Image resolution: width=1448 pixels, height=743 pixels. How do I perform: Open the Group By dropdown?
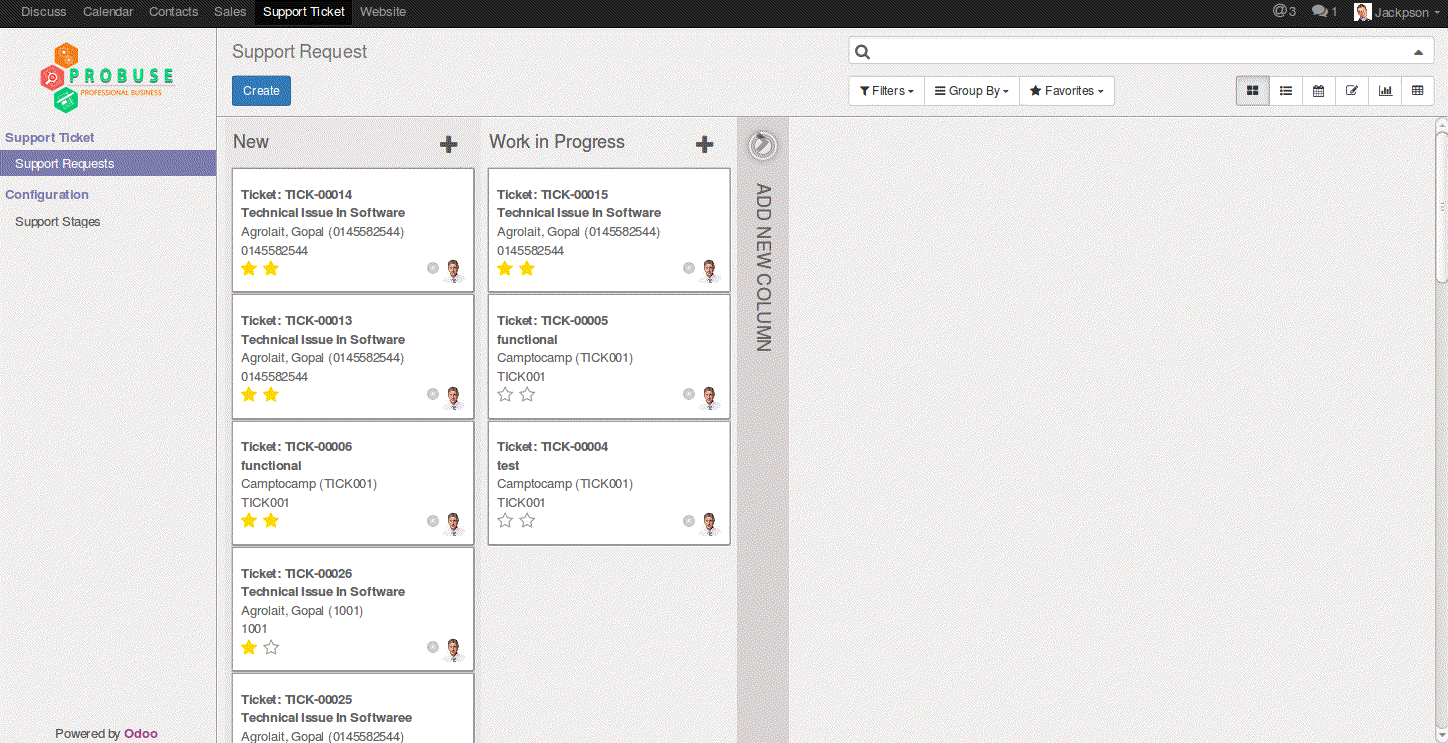tap(972, 91)
